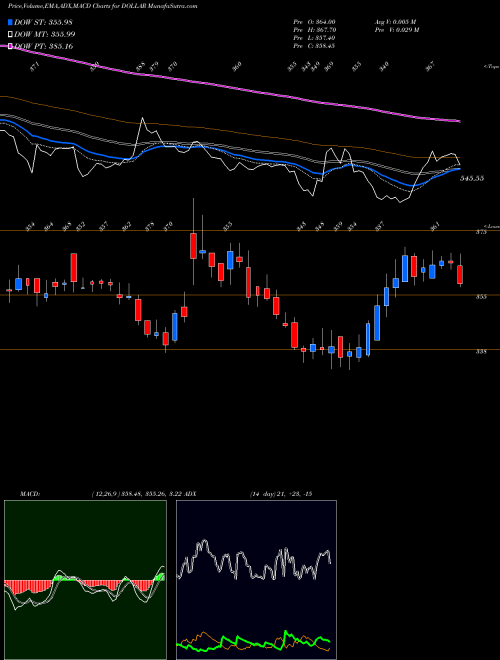Click the last red candlestick on the right

[460, 274]
